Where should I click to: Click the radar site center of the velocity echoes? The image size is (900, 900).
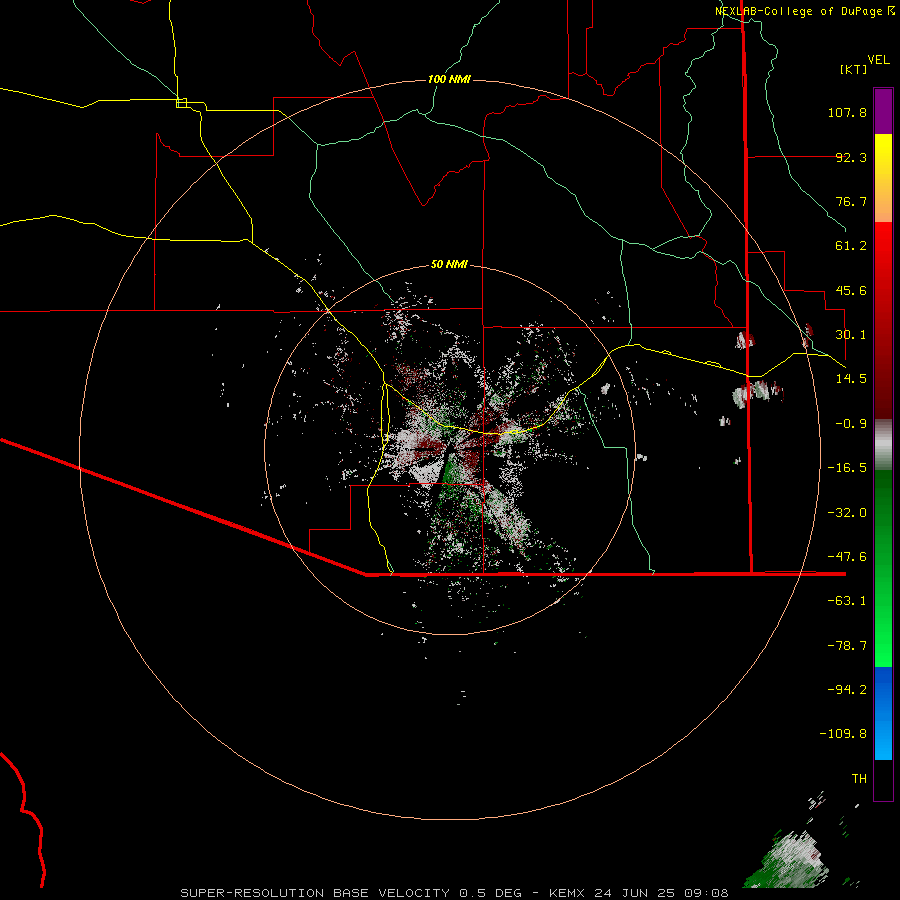[449, 450]
